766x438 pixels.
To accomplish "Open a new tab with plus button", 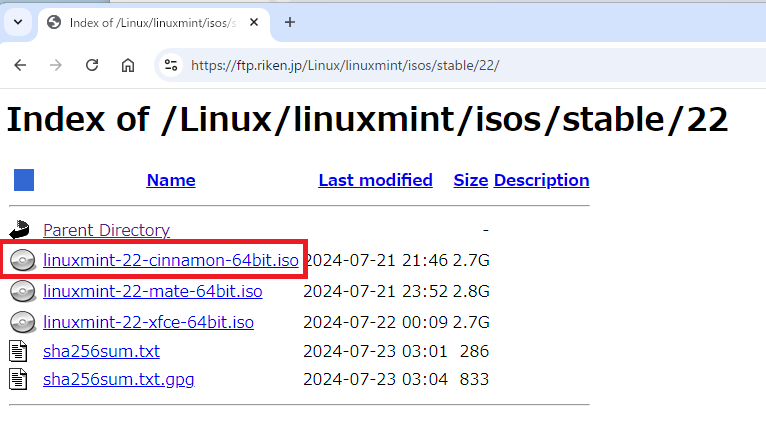I will tap(290, 22).
